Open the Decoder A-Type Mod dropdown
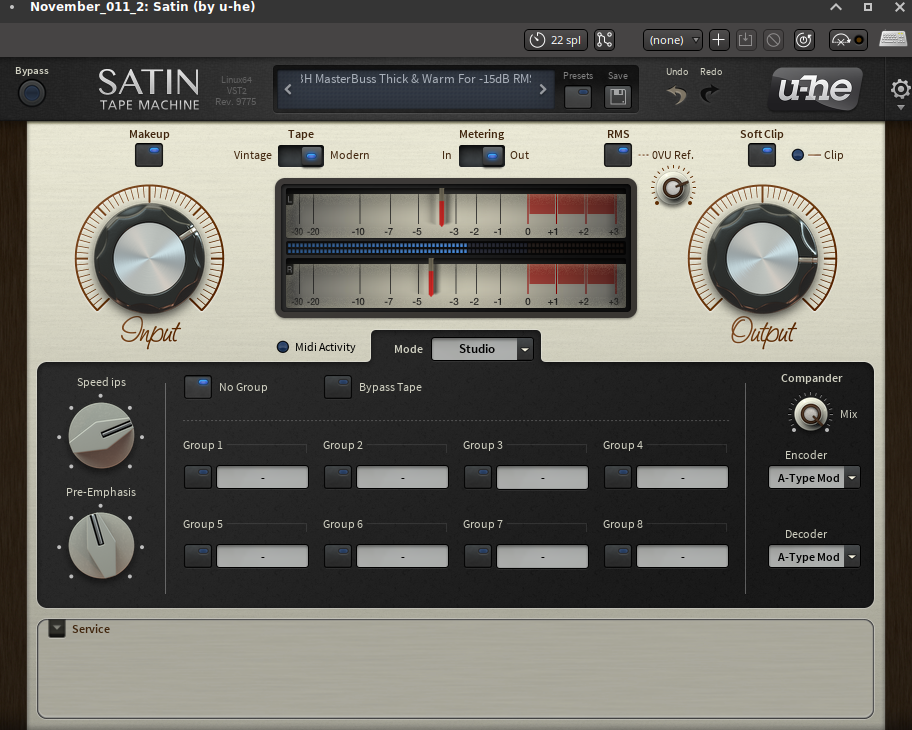The width and height of the screenshot is (912, 730). [x=814, y=557]
